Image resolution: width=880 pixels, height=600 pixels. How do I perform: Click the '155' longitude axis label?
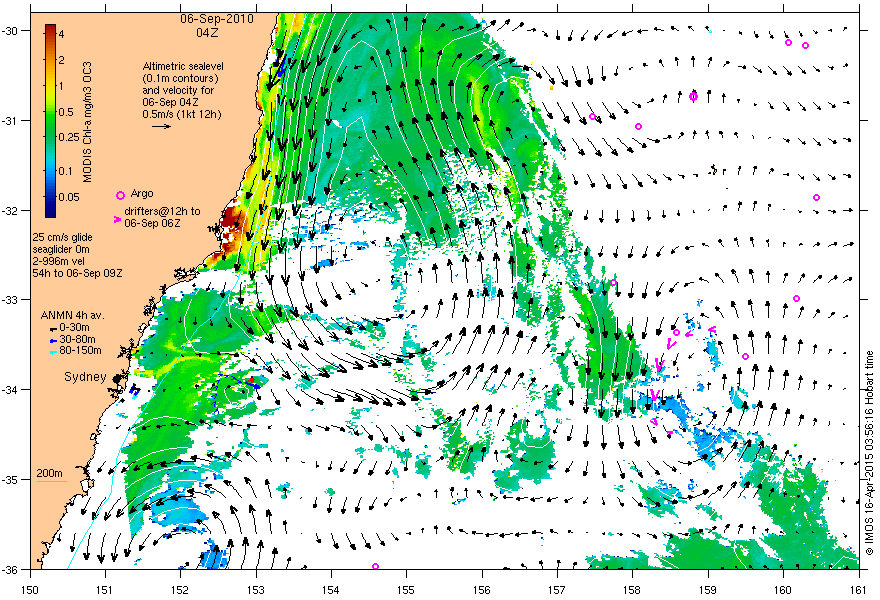point(406,590)
